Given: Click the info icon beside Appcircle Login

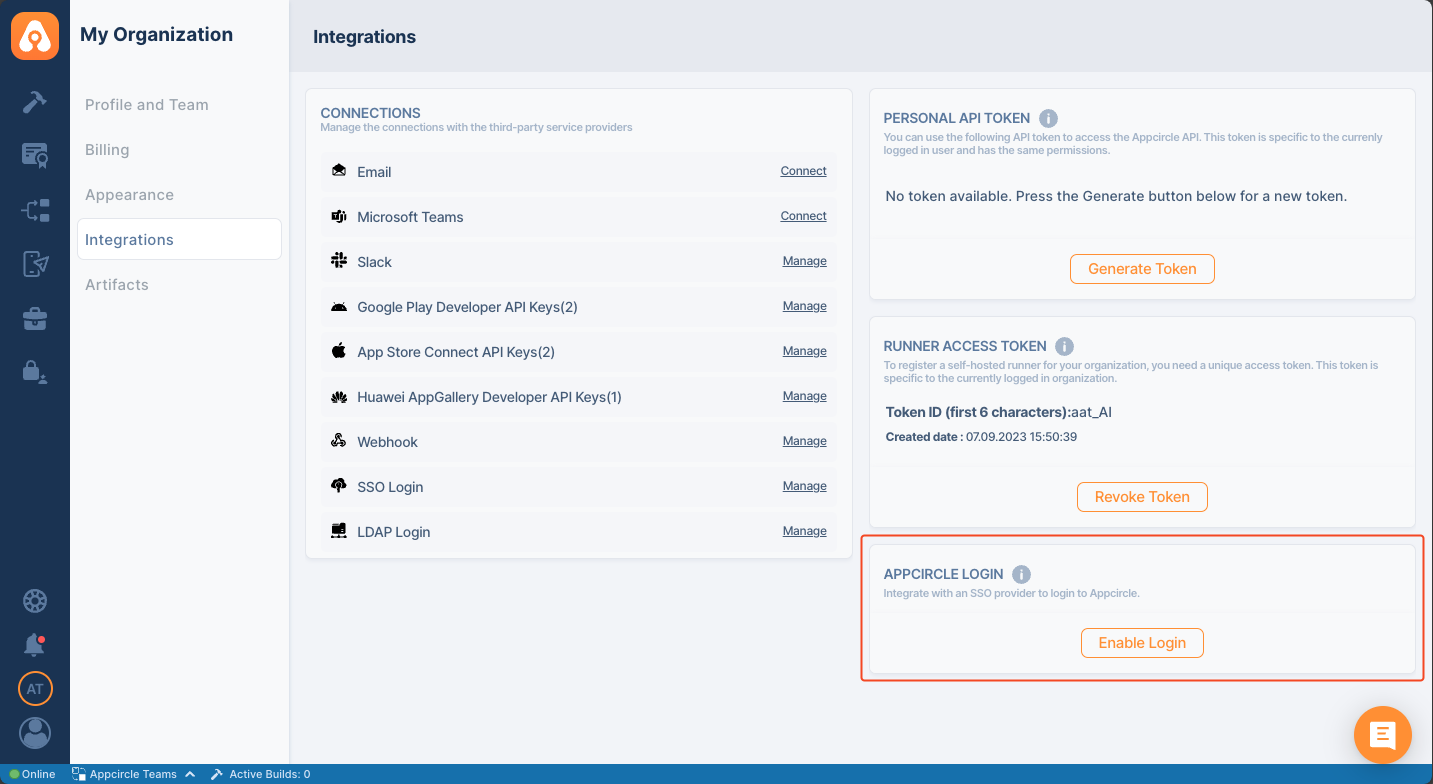Looking at the screenshot, I should tap(1021, 574).
